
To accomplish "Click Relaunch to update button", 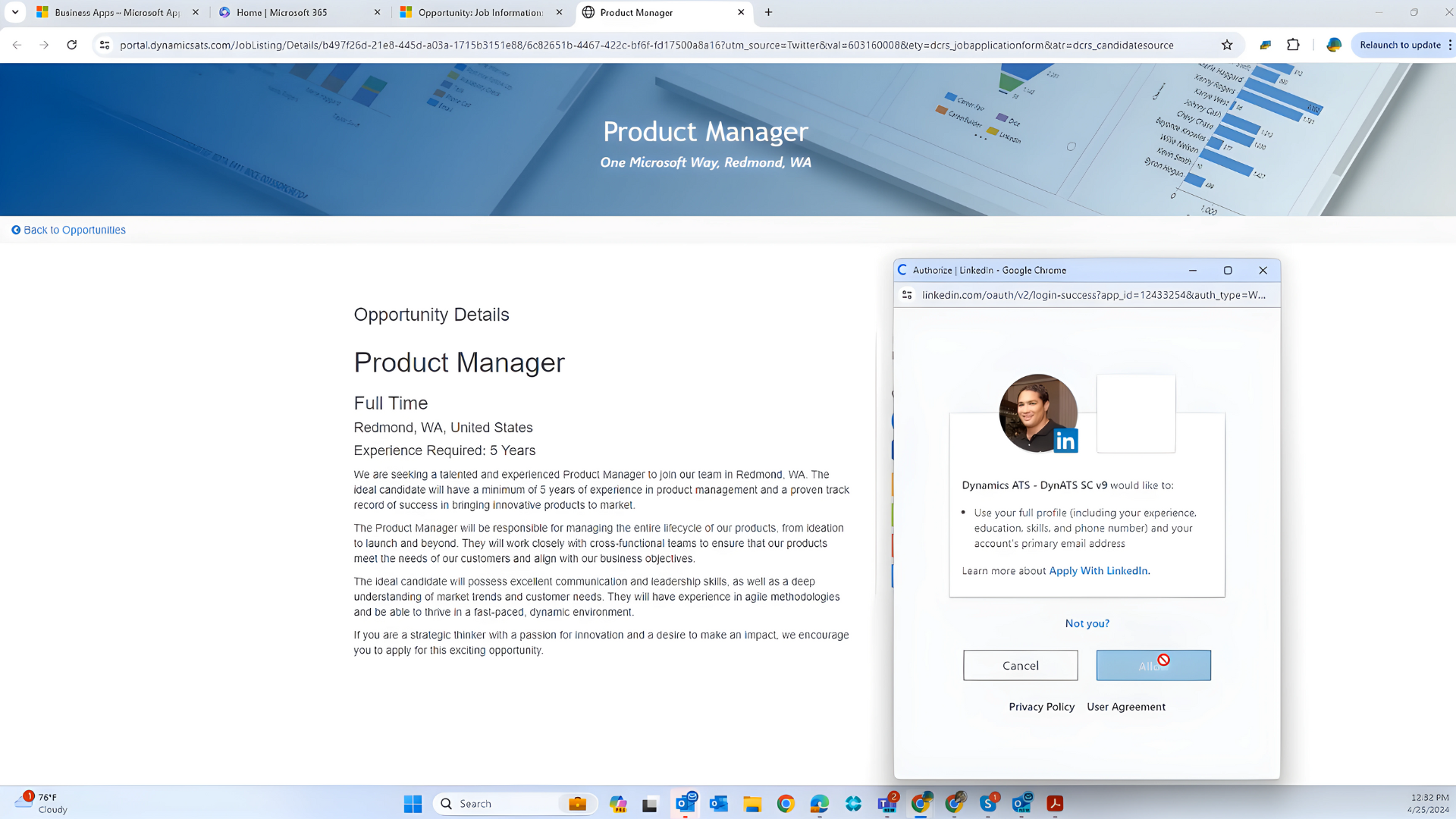I will [1400, 45].
